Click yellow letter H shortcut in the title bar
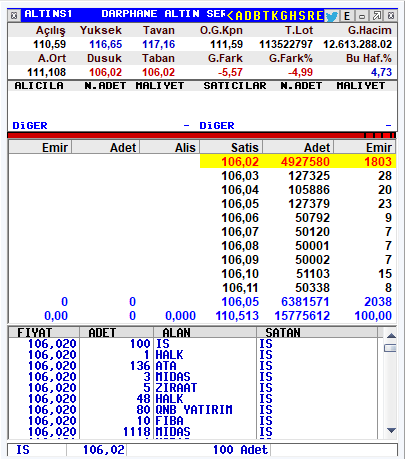405x459 pixels. (x=293, y=16)
